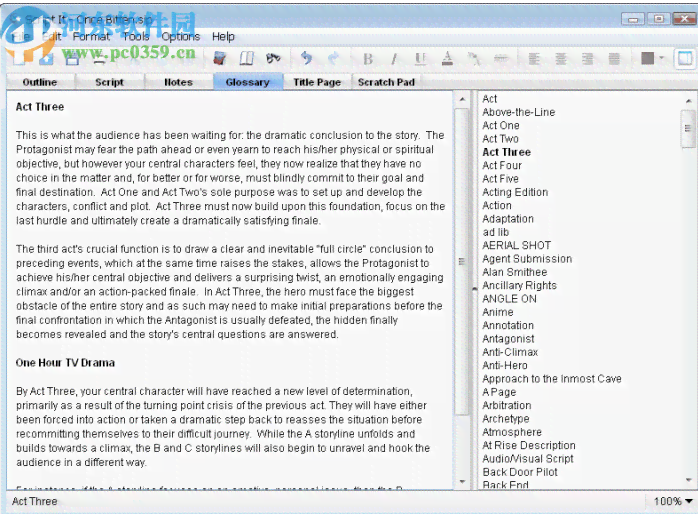Viewport: 698px width, 514px height.
Task: Align text right
Action: pyautogui.click(x=588, y=59)
